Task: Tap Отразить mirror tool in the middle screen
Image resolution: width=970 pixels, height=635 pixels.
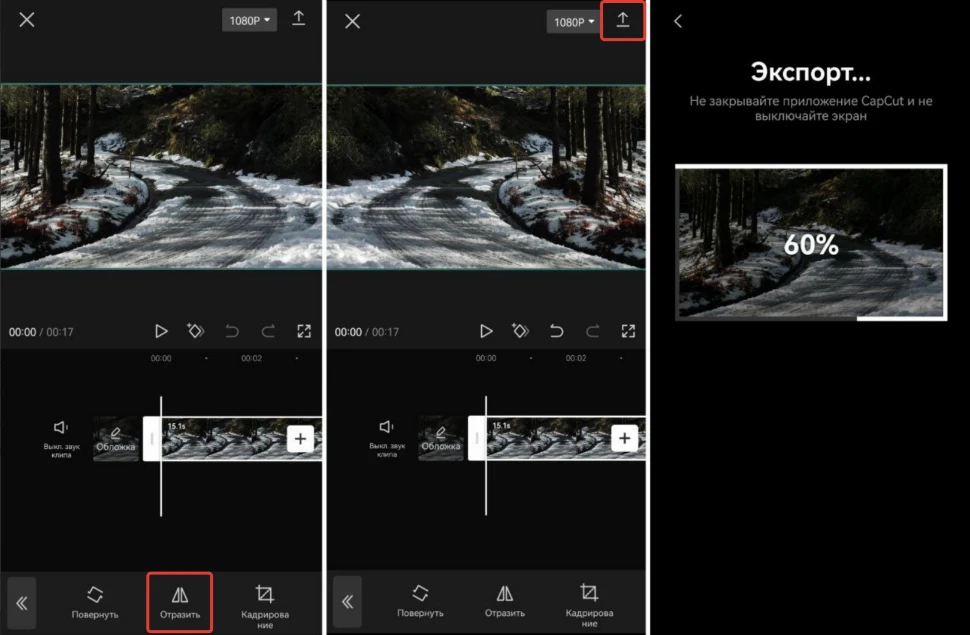Action: click(505, 601)
